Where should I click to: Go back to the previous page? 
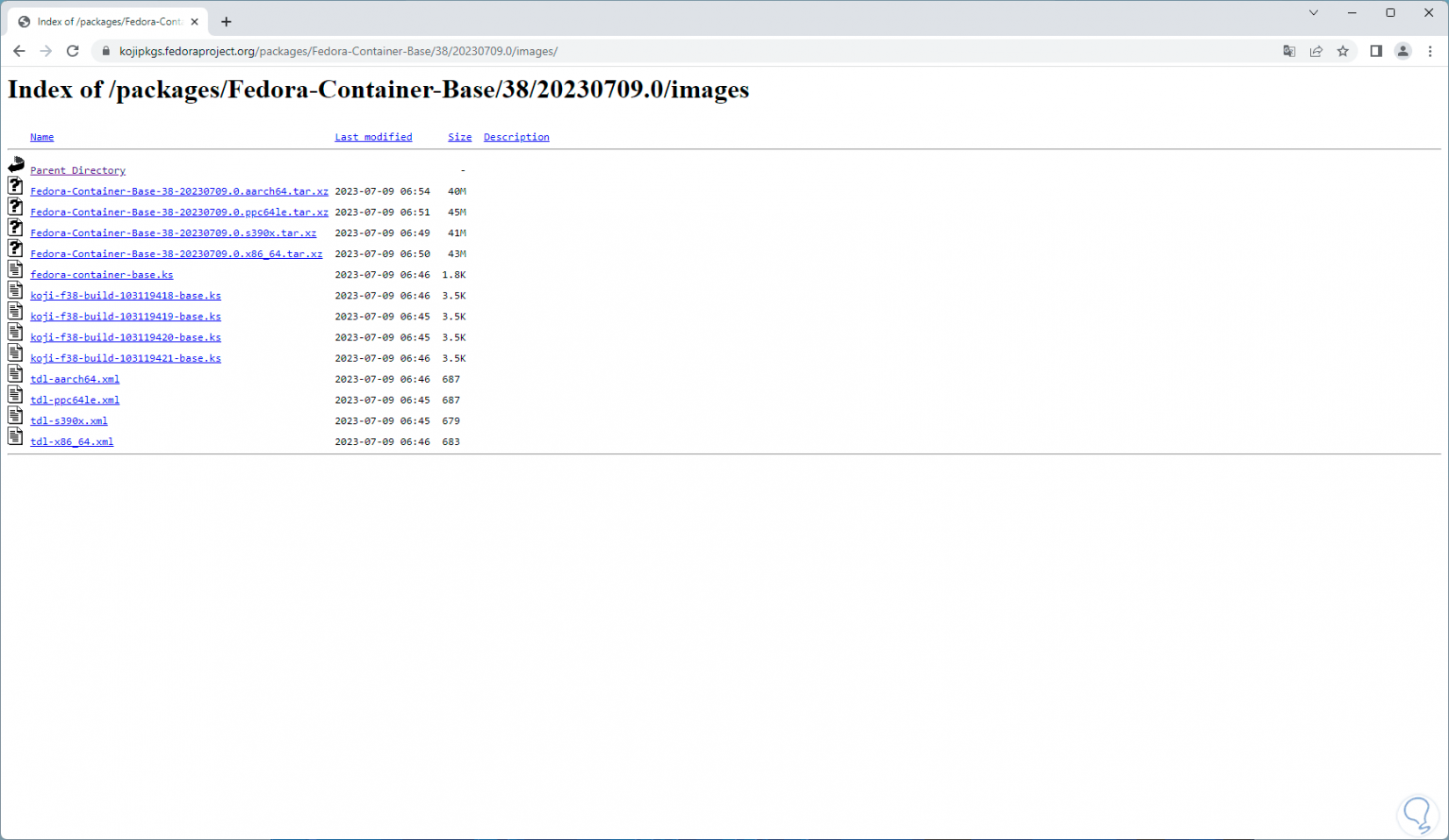point(19,51)
